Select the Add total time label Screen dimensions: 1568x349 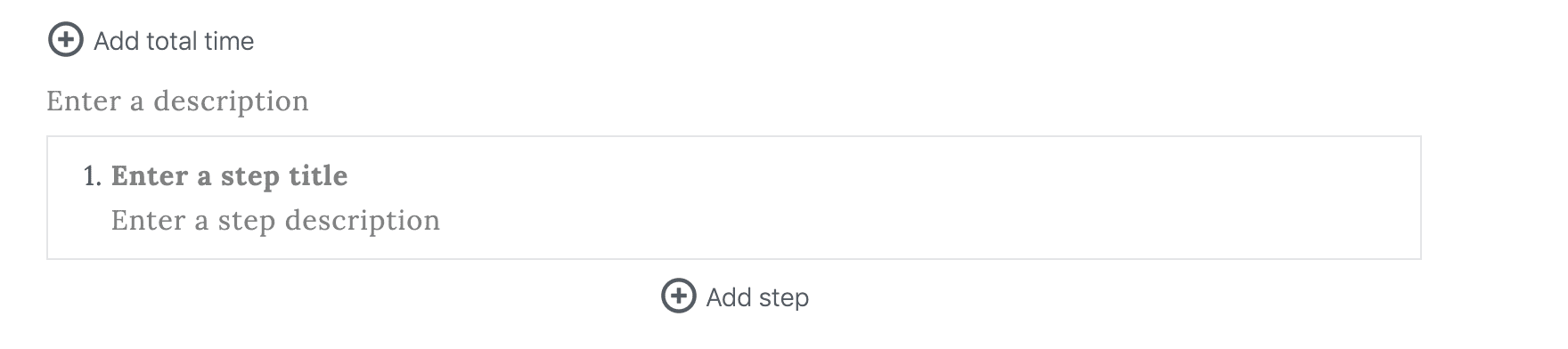point(174,41)
